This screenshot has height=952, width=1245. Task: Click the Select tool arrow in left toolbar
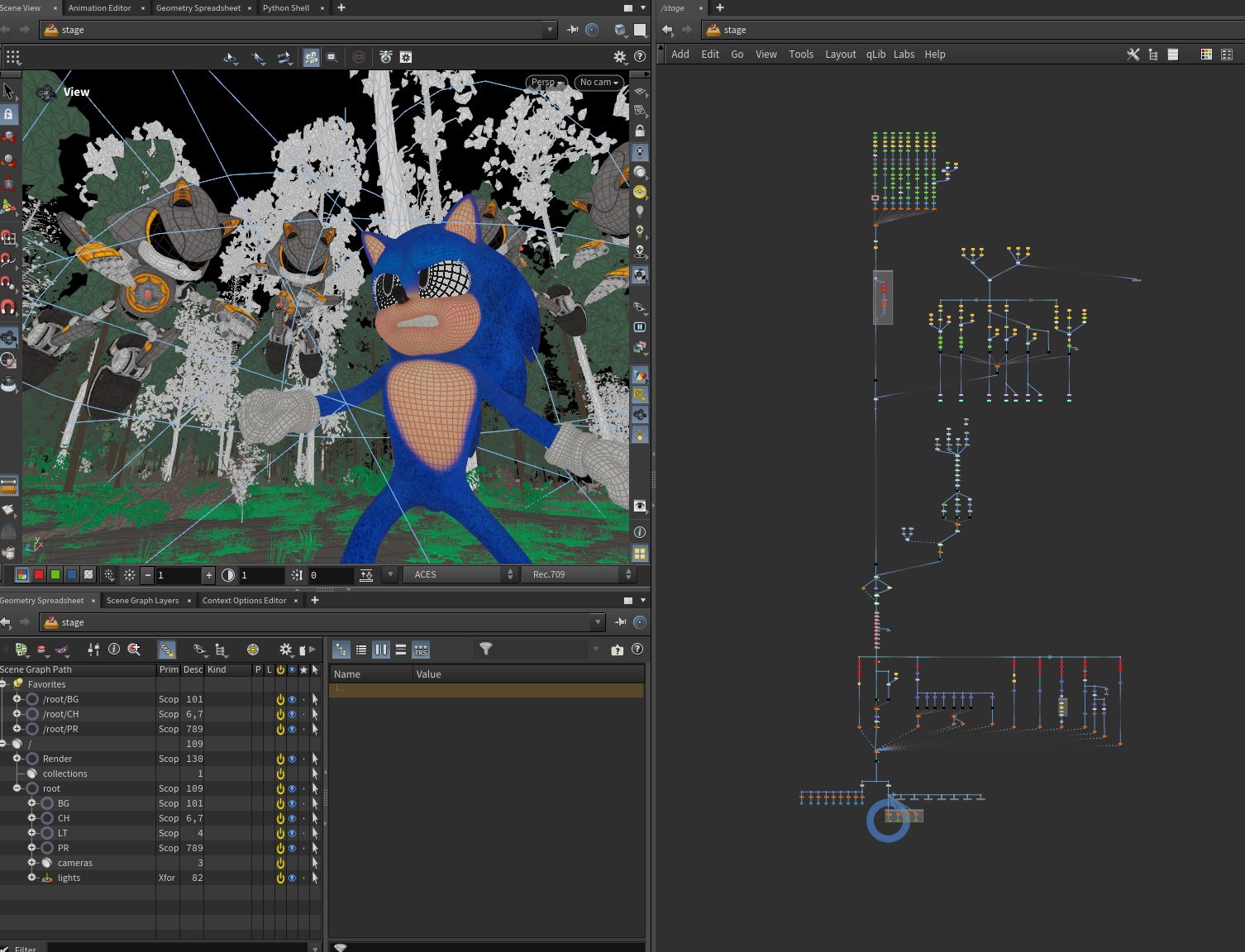pos(8,92)
